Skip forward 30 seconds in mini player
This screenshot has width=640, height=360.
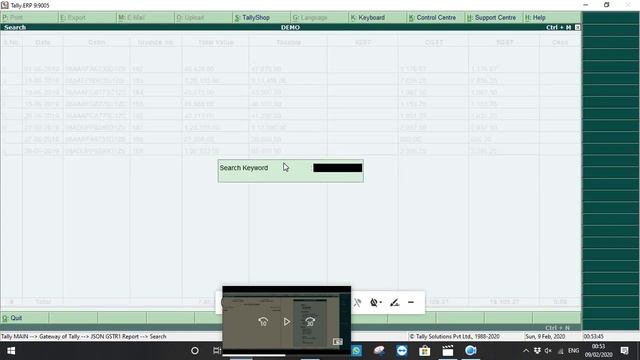click(310, 322)
